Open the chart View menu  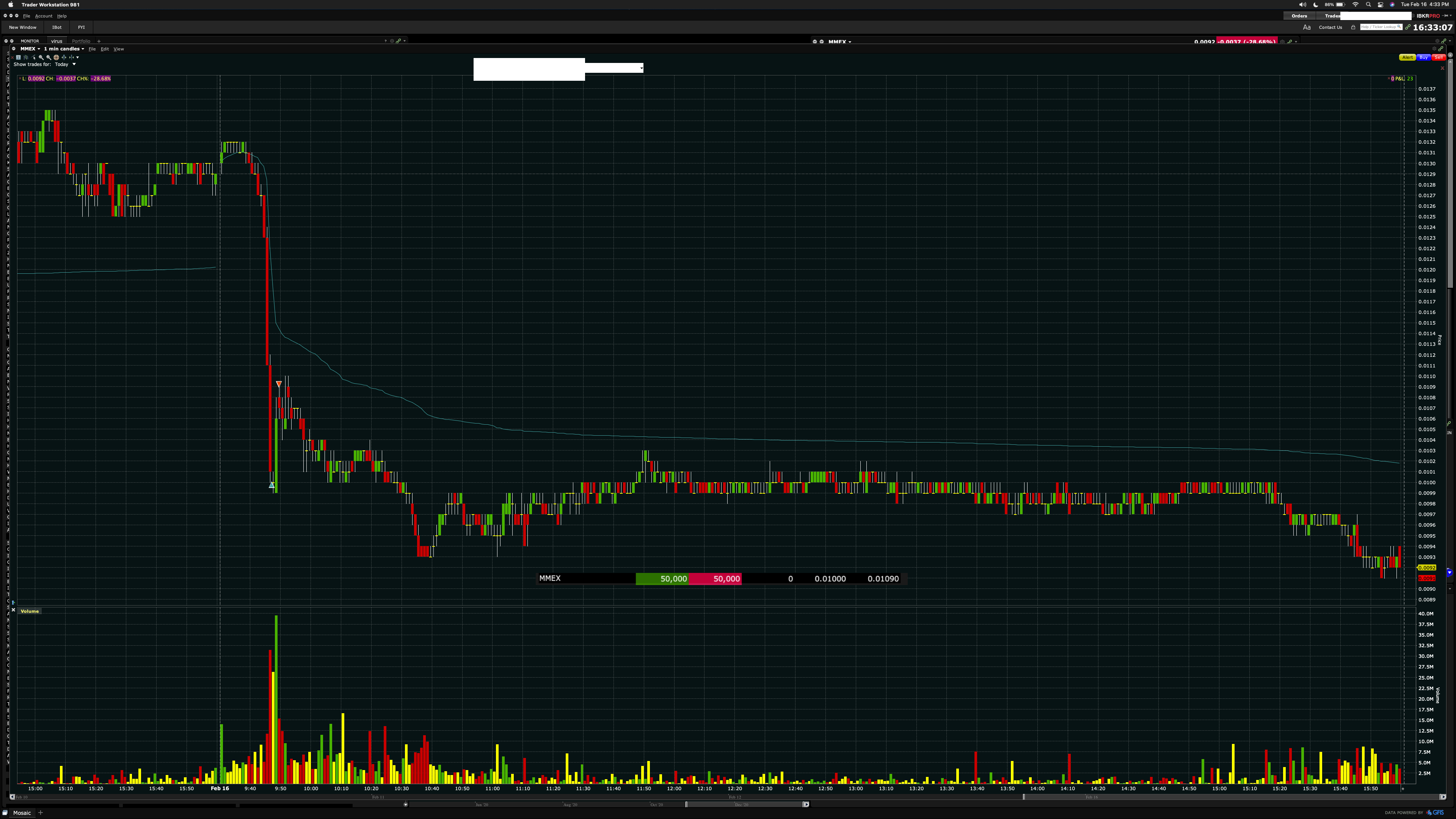[x=119, y=49]
